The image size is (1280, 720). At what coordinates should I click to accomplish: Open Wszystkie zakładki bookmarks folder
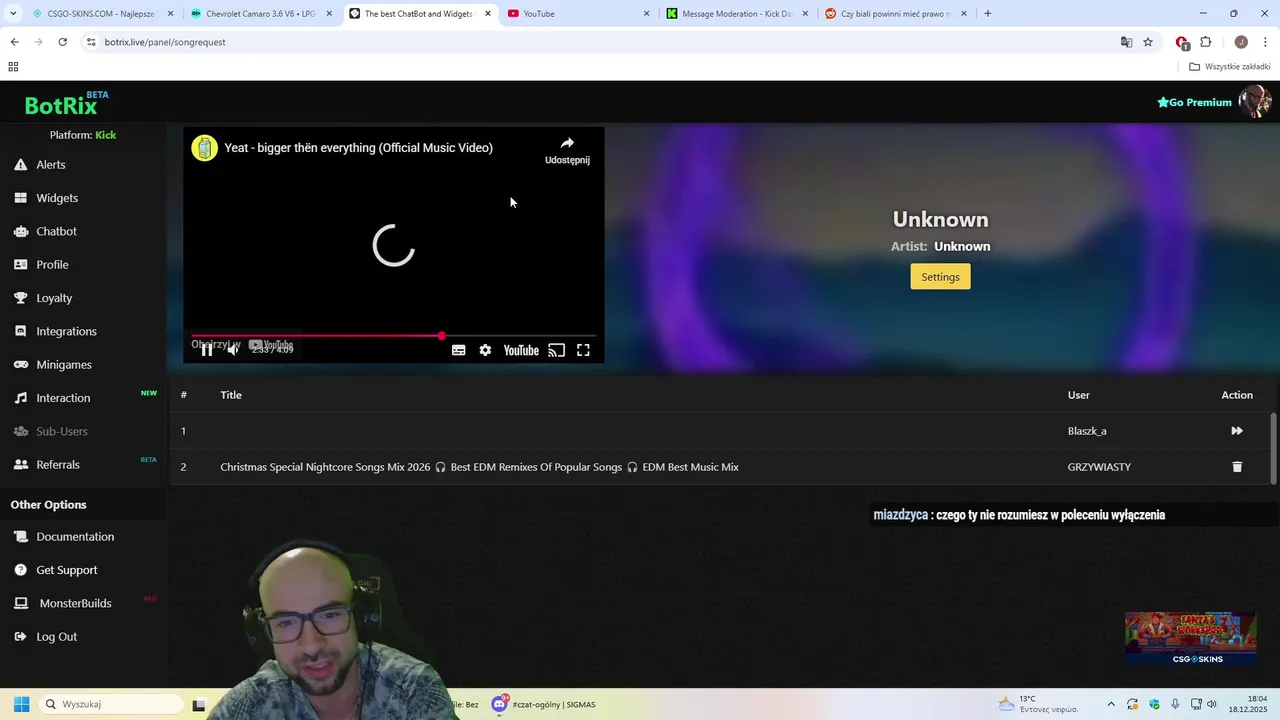pos(1230,67)
